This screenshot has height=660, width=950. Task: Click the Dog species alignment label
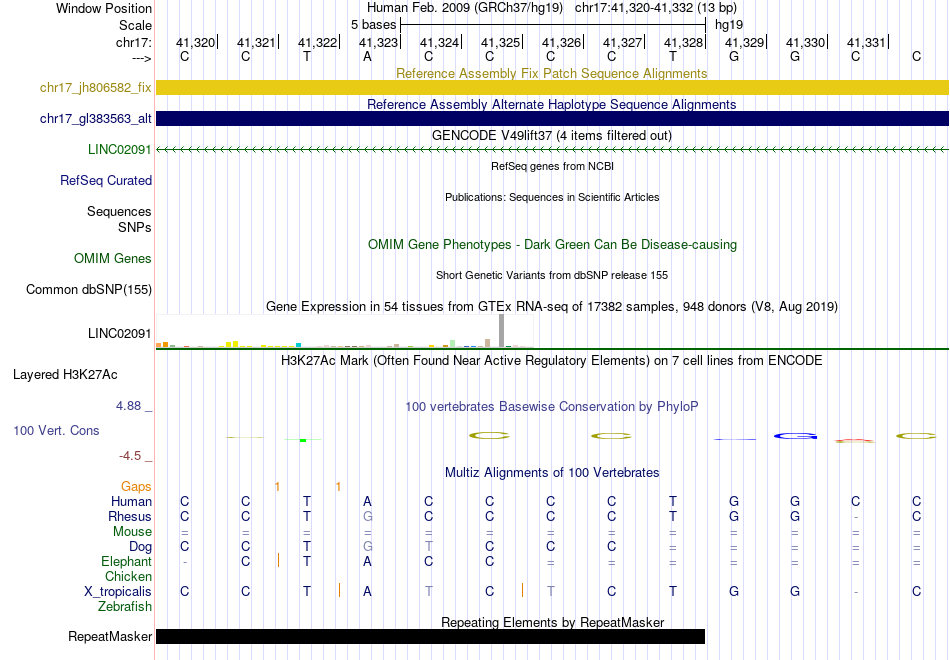(140, 547)
